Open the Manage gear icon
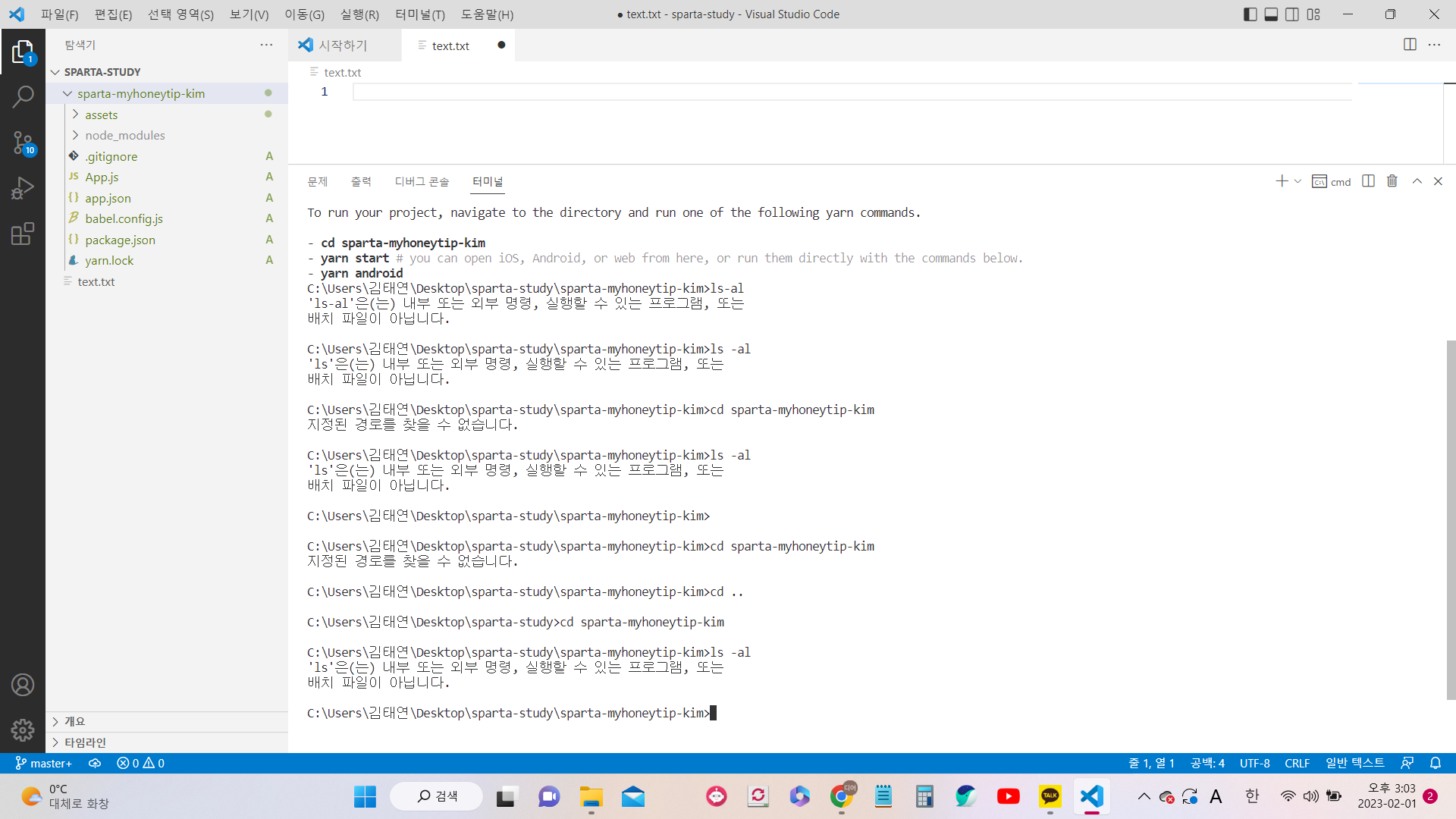 pos(23,730)
